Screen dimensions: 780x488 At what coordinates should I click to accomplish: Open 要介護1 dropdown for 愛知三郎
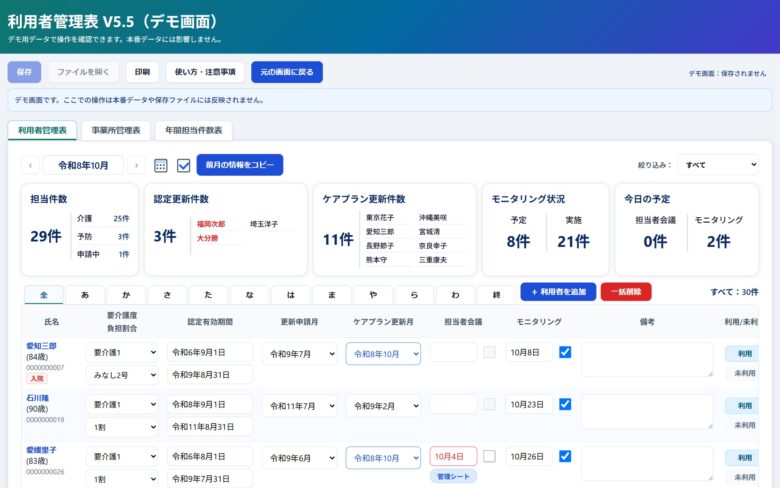[122, 352]
